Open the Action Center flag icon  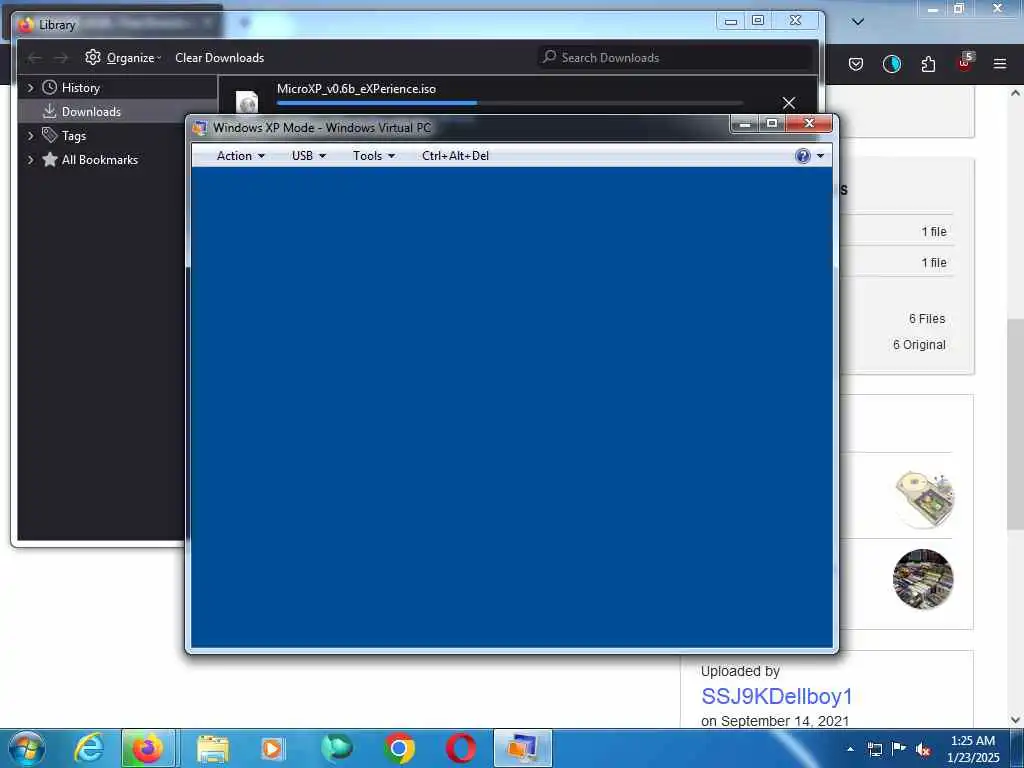click(899, 749)
